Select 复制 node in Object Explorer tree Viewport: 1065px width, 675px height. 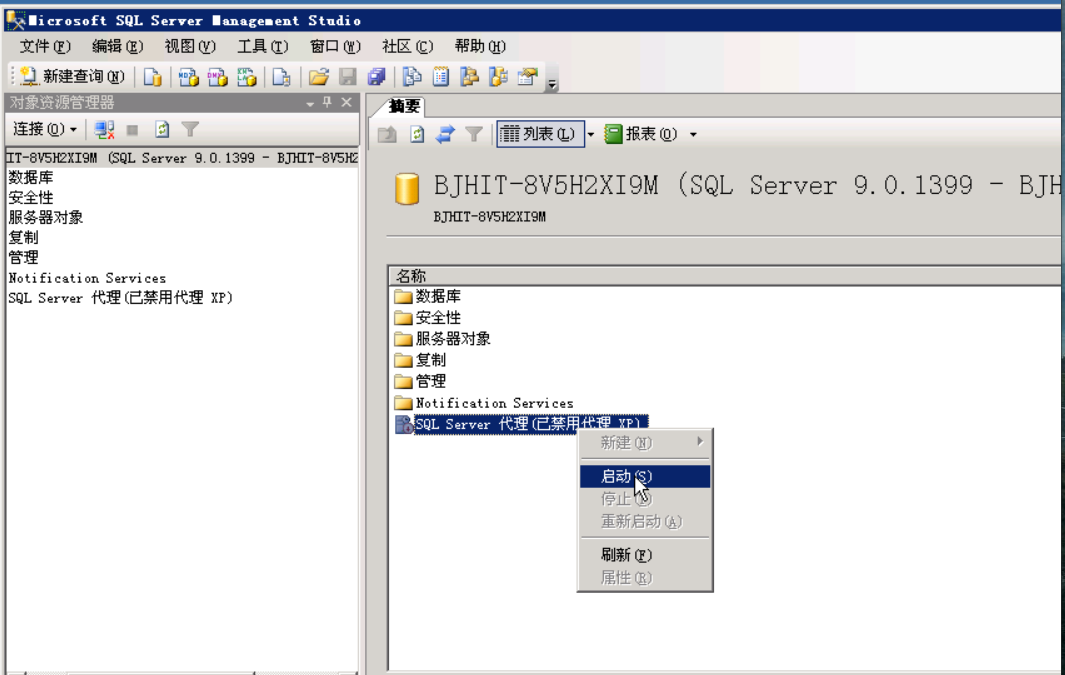point(23,238)
